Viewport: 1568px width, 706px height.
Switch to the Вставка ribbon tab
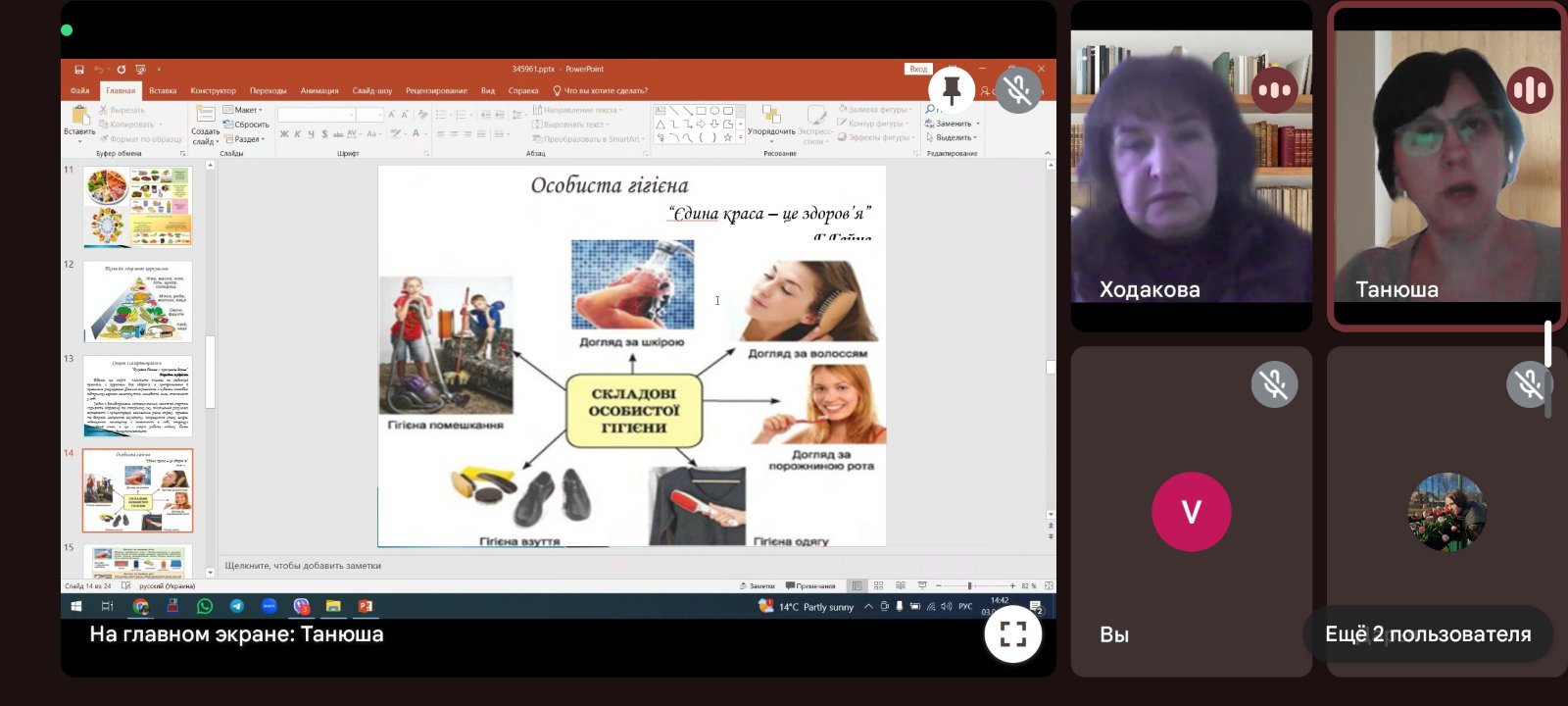(x=163, y=91)
